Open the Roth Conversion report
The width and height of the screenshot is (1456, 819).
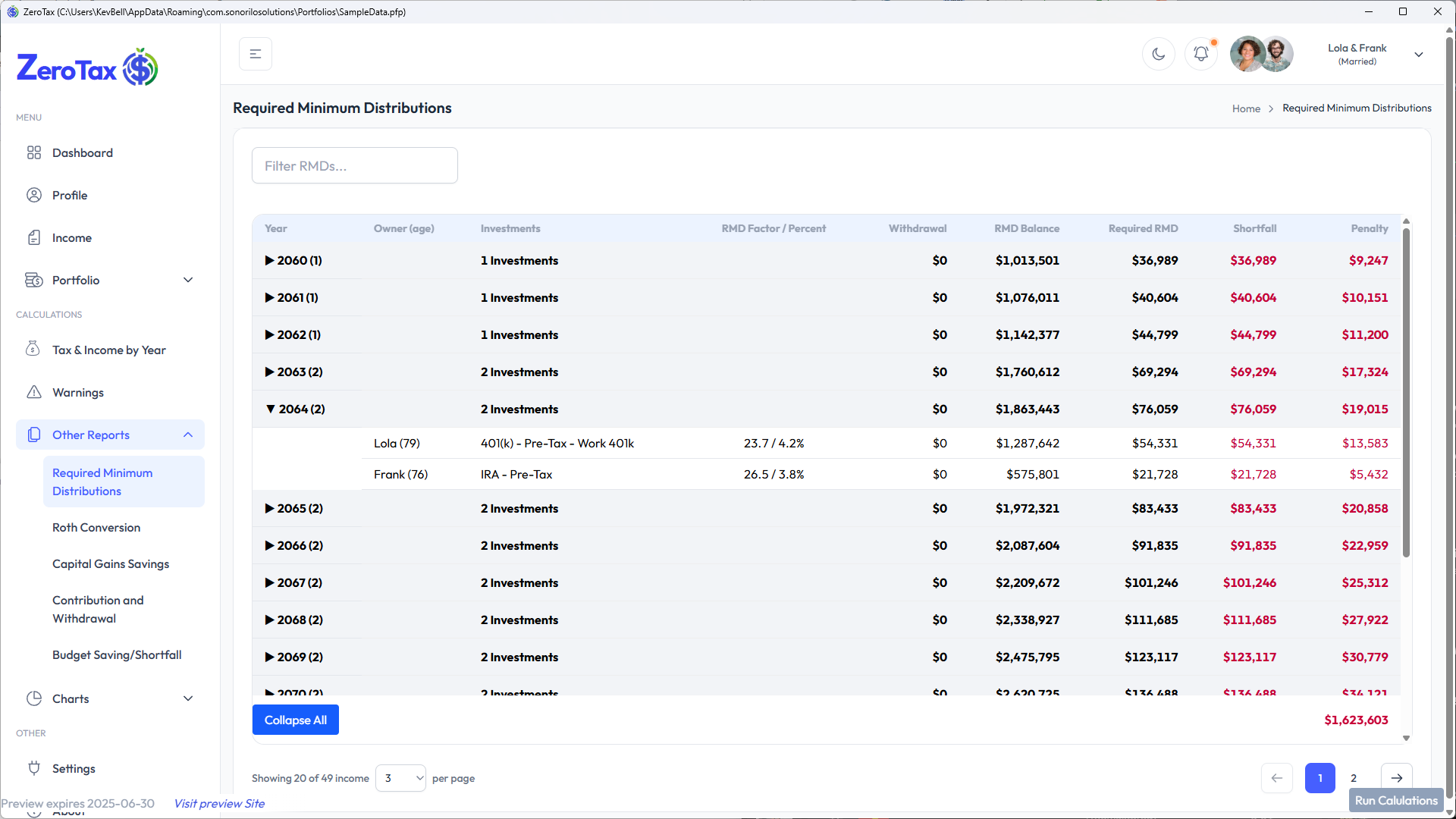[96, 527]
